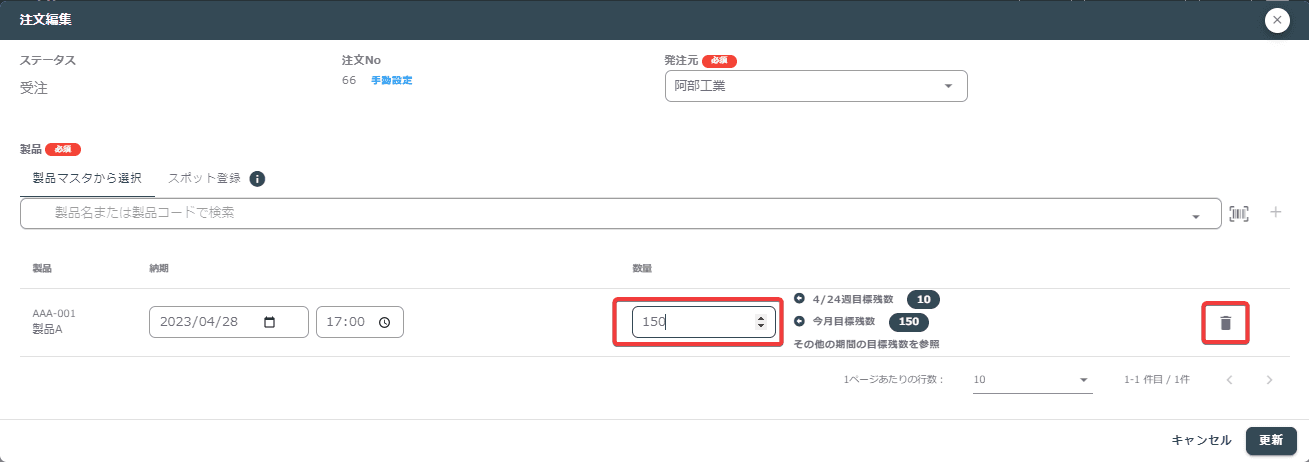
Task: Click the plus icon to add product
Action: [1276, 212]
